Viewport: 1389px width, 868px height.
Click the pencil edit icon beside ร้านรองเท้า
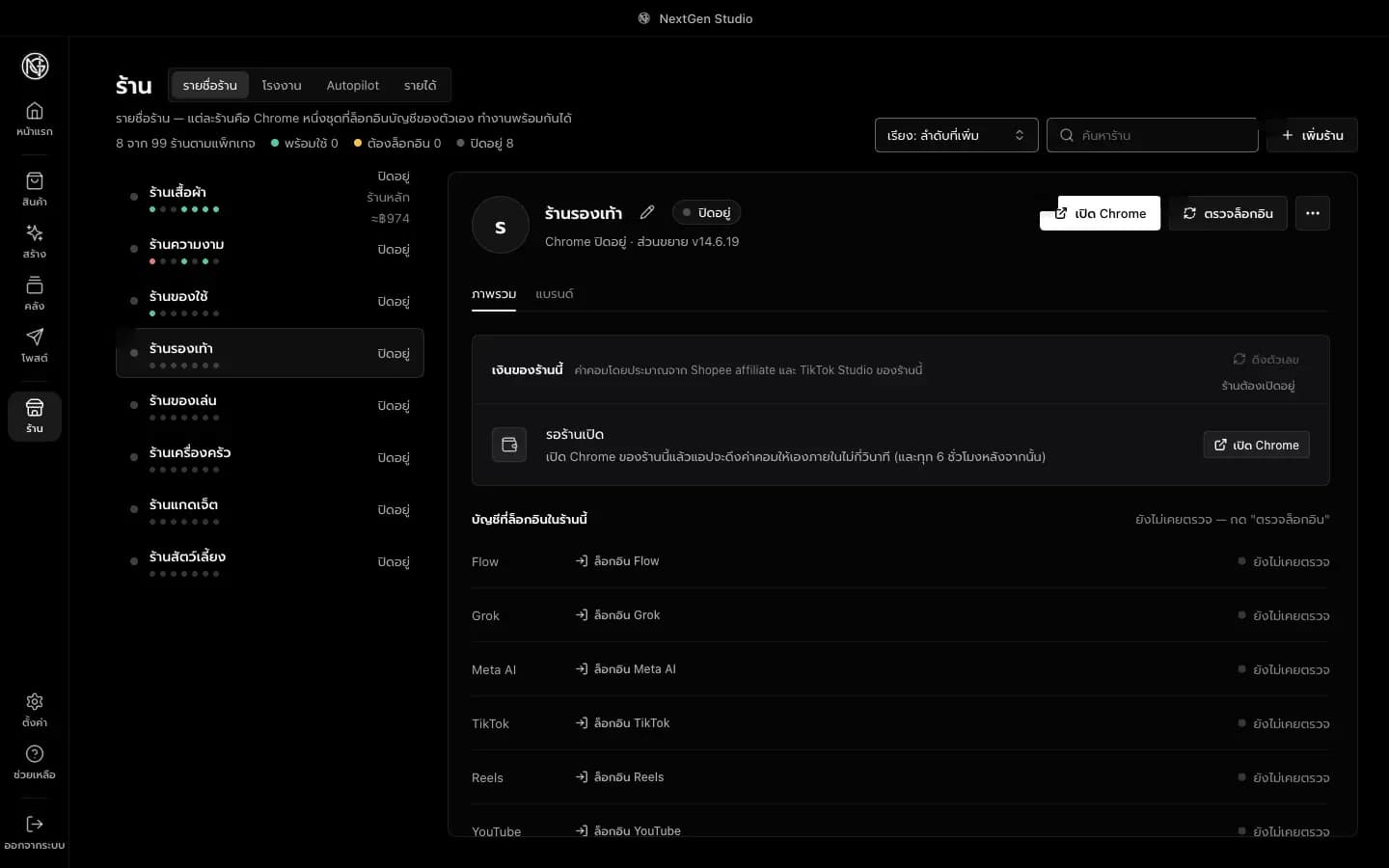click(x=647, y=212)
